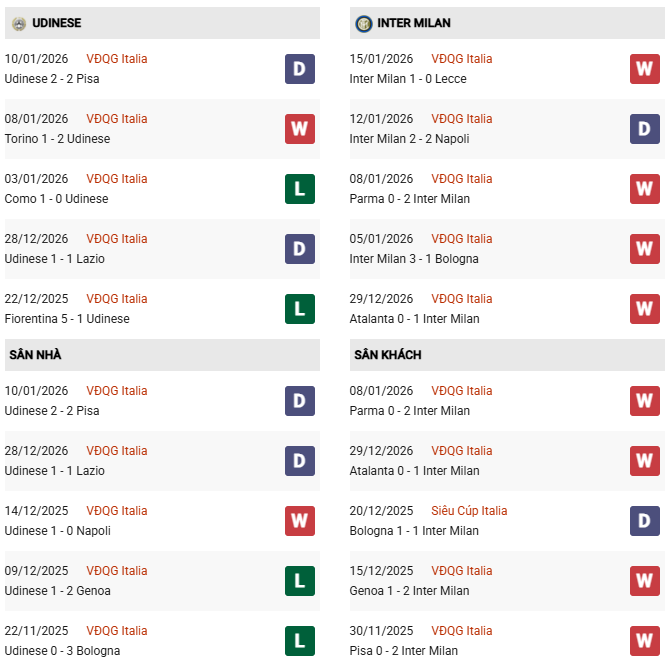The width and height of the screenshot is (670, 671).
Task: Select the L badge beside Fiorentina 5-1 Udinese
Action: (299, 309)
